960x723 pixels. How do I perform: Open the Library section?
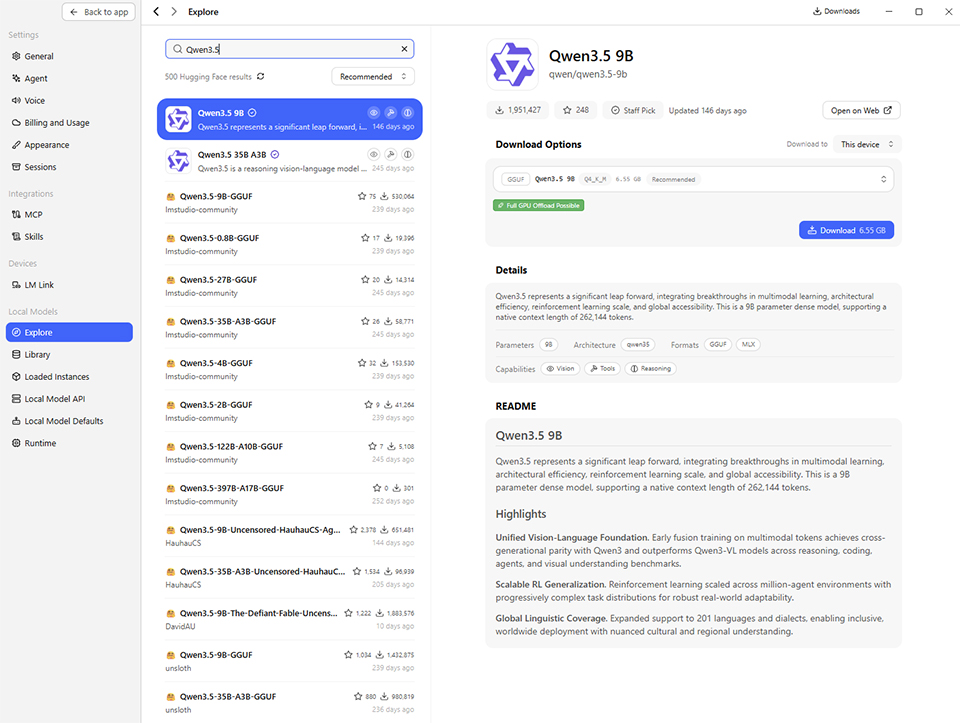click(x=69, y=354)
